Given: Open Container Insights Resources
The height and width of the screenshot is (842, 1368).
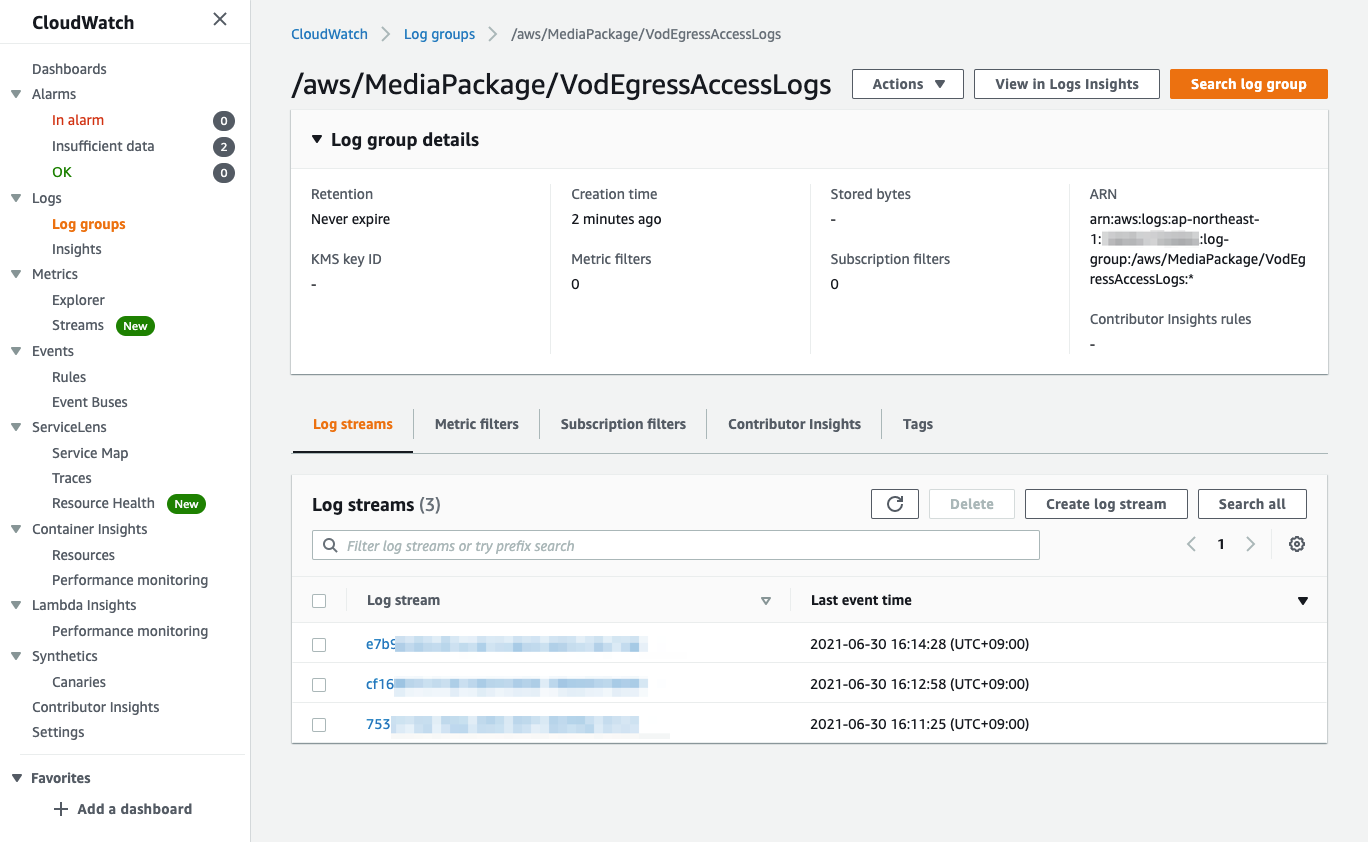Looking at the screenshot, I should (83, 555).
